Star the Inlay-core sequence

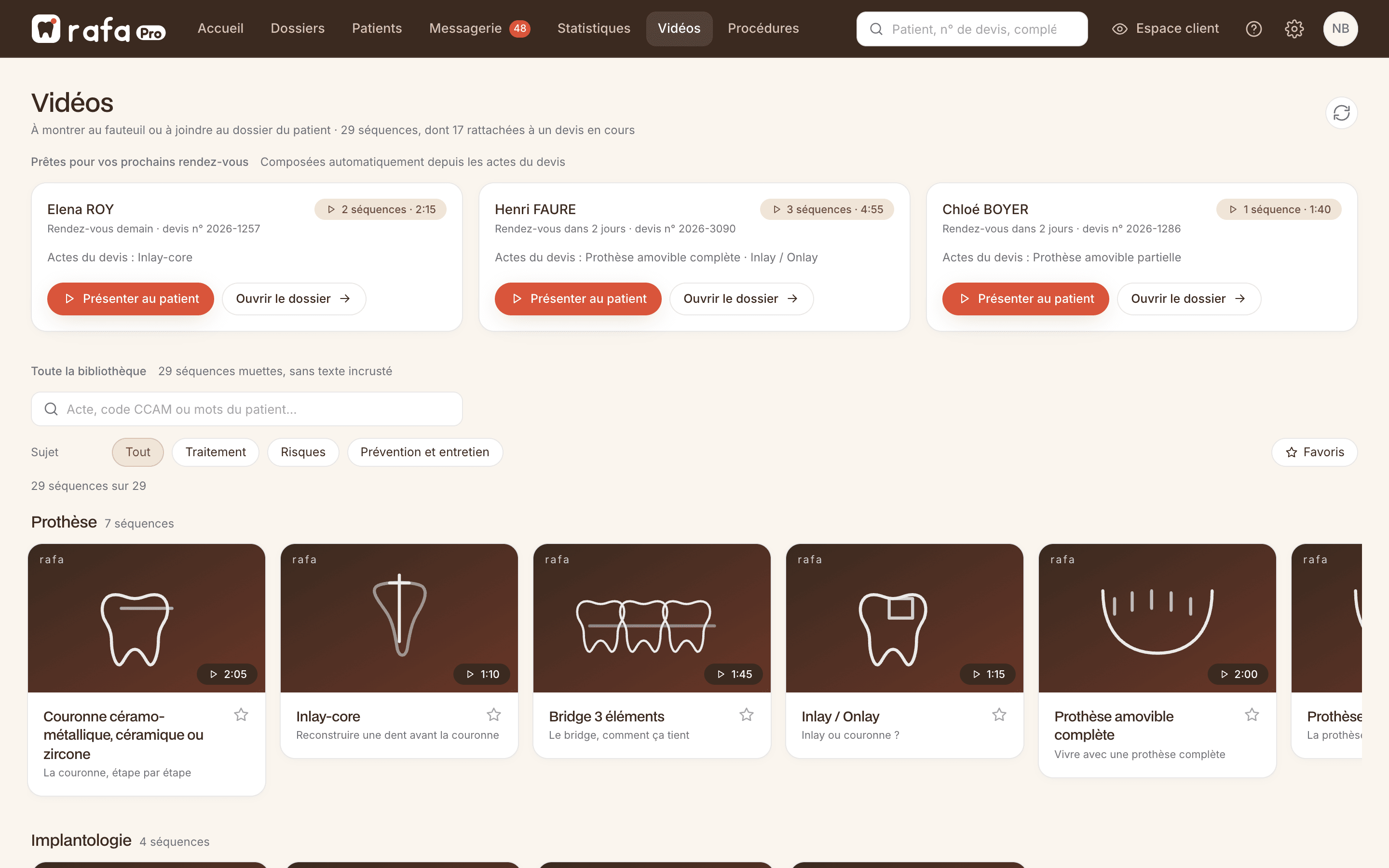tap(493, 715)
